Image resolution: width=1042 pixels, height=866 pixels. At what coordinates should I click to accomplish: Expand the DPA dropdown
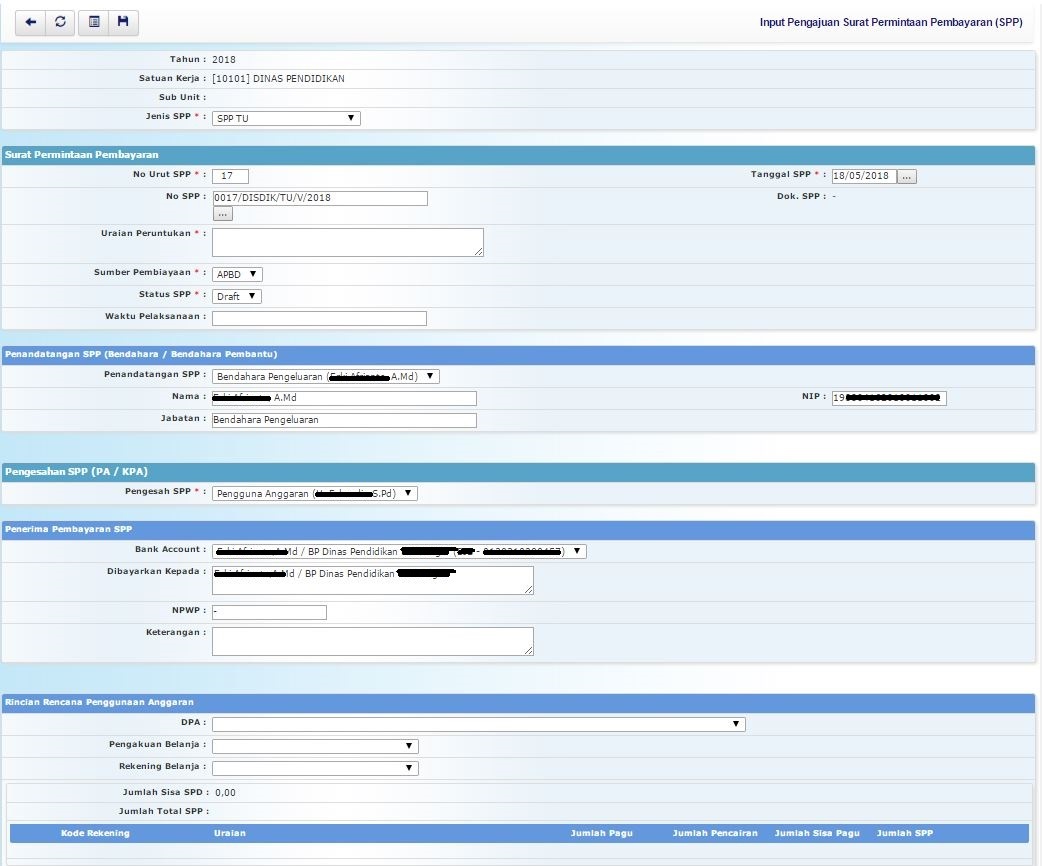pos(478,724)
